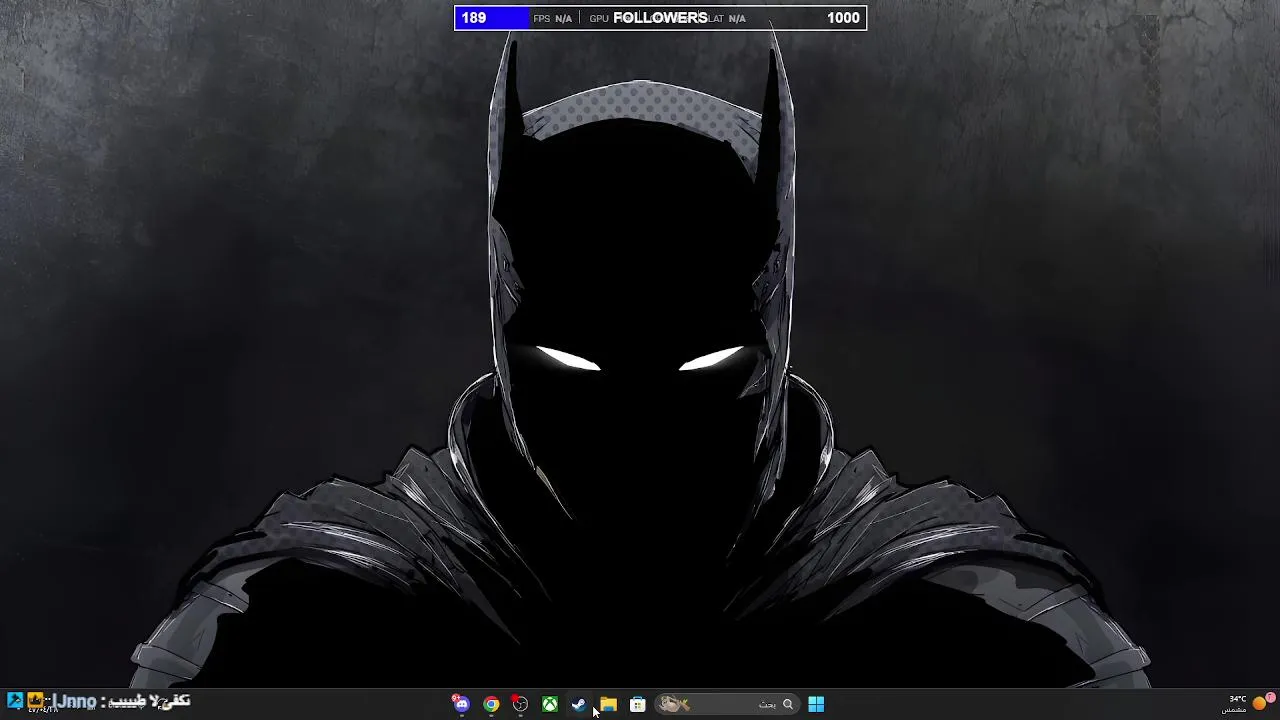Image resolution: width=1280 pixels, height=720 pixels.
Task: Launch Google Chrome from the taskbar
Action: pos(491,704)
